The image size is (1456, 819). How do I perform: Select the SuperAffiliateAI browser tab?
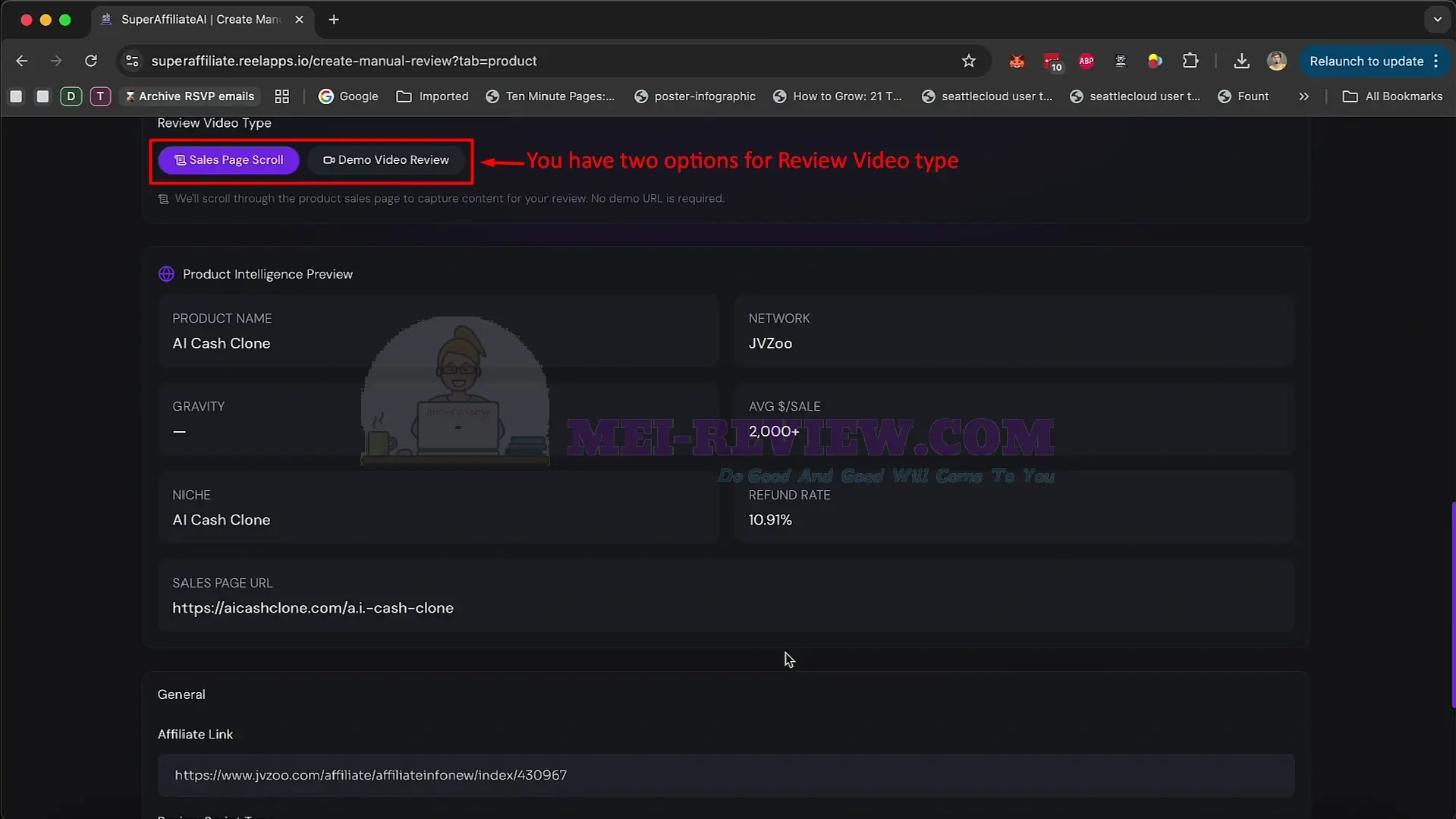200,20
